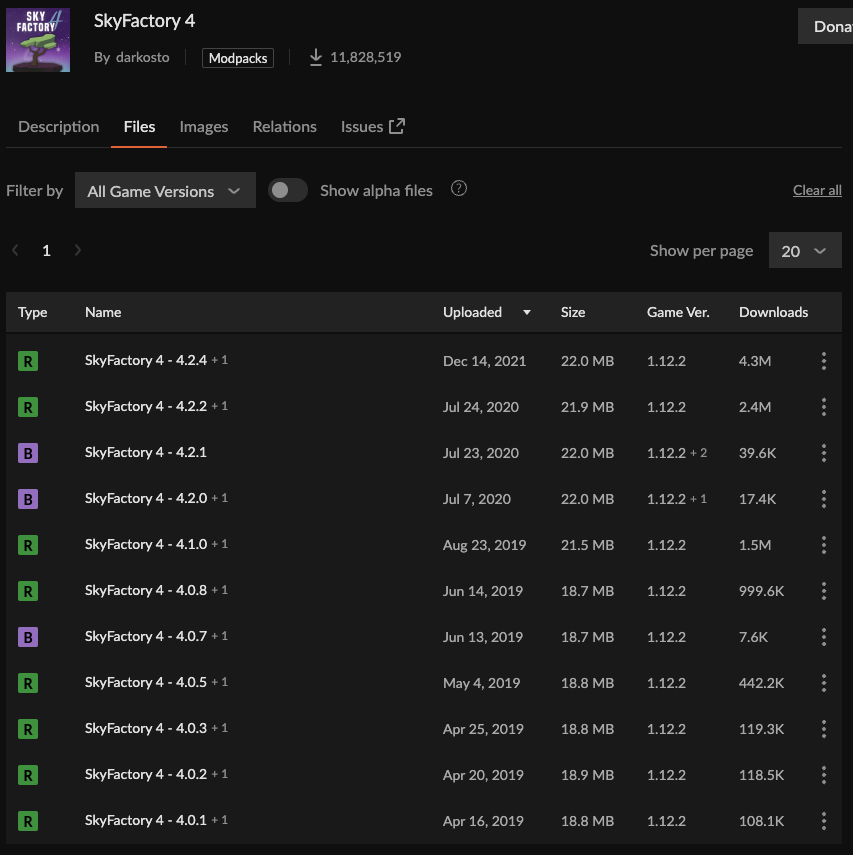Open the file SkyFactory 4 - 4.0.3
This screenshot has height=855, width=853.
[x=146, y=728]
